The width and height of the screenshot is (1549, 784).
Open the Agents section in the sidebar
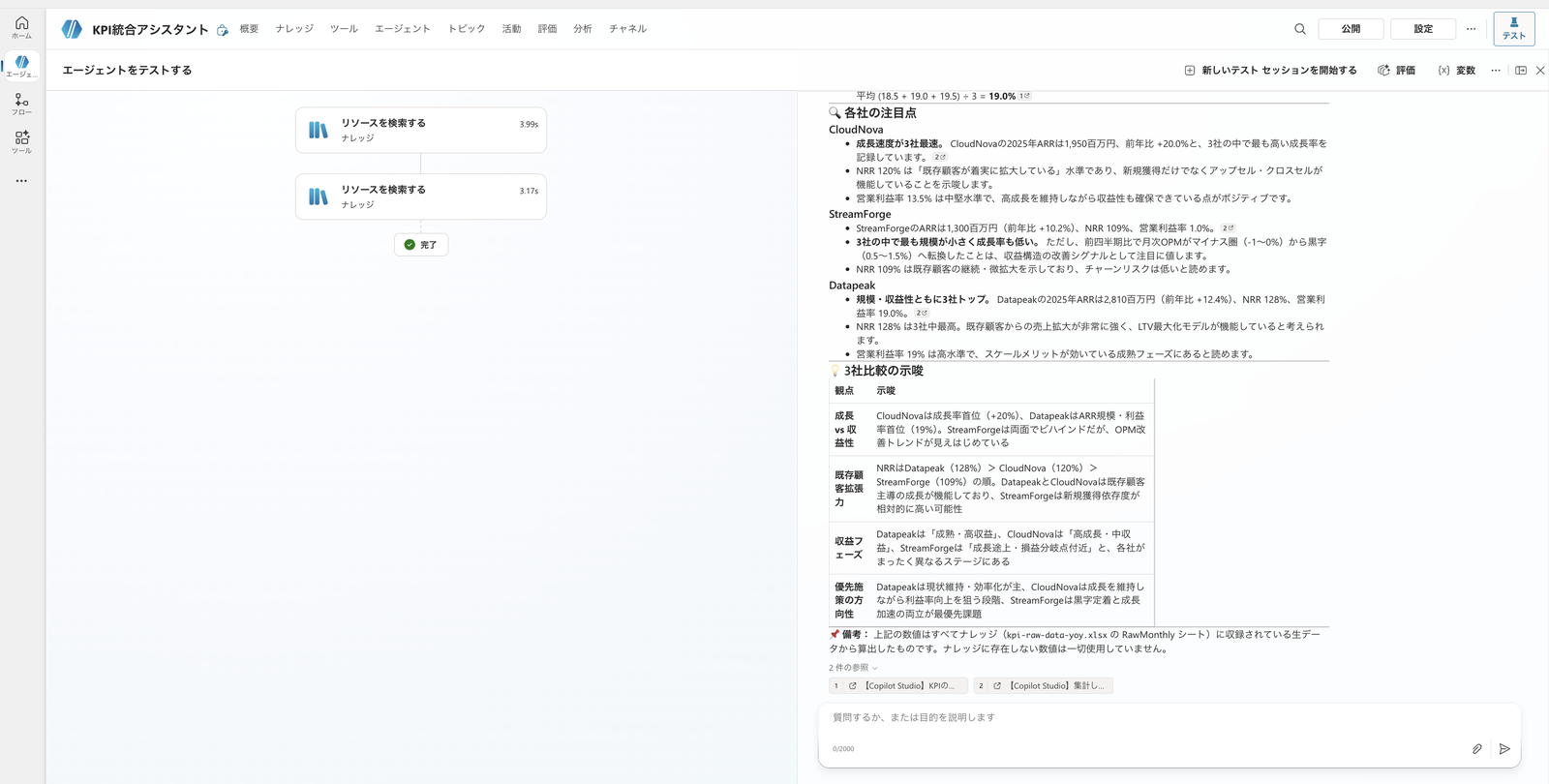(21, 65)
